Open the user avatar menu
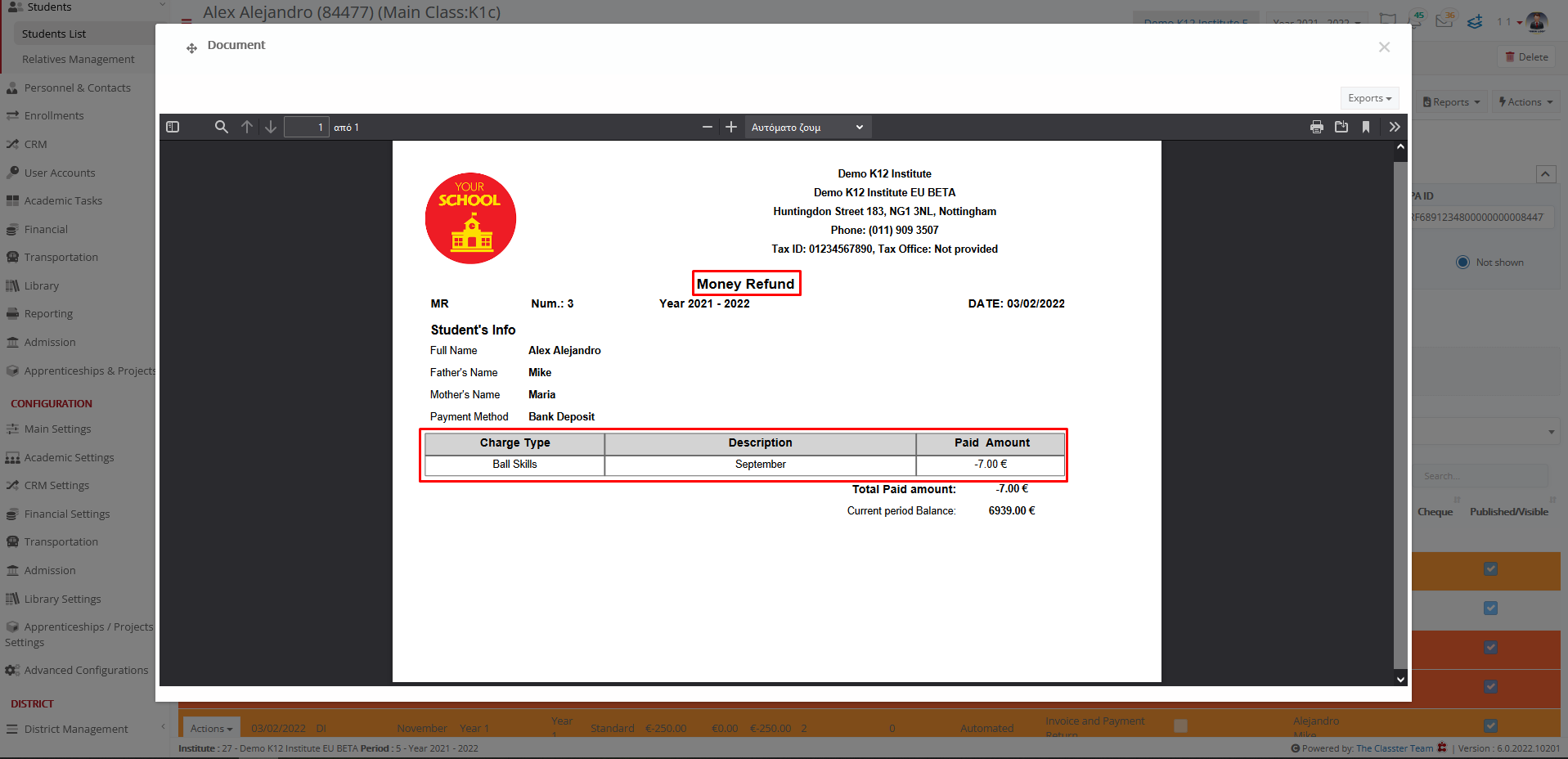The width and height of the screenshot is (1568, 759). [x=1537, y=22]
